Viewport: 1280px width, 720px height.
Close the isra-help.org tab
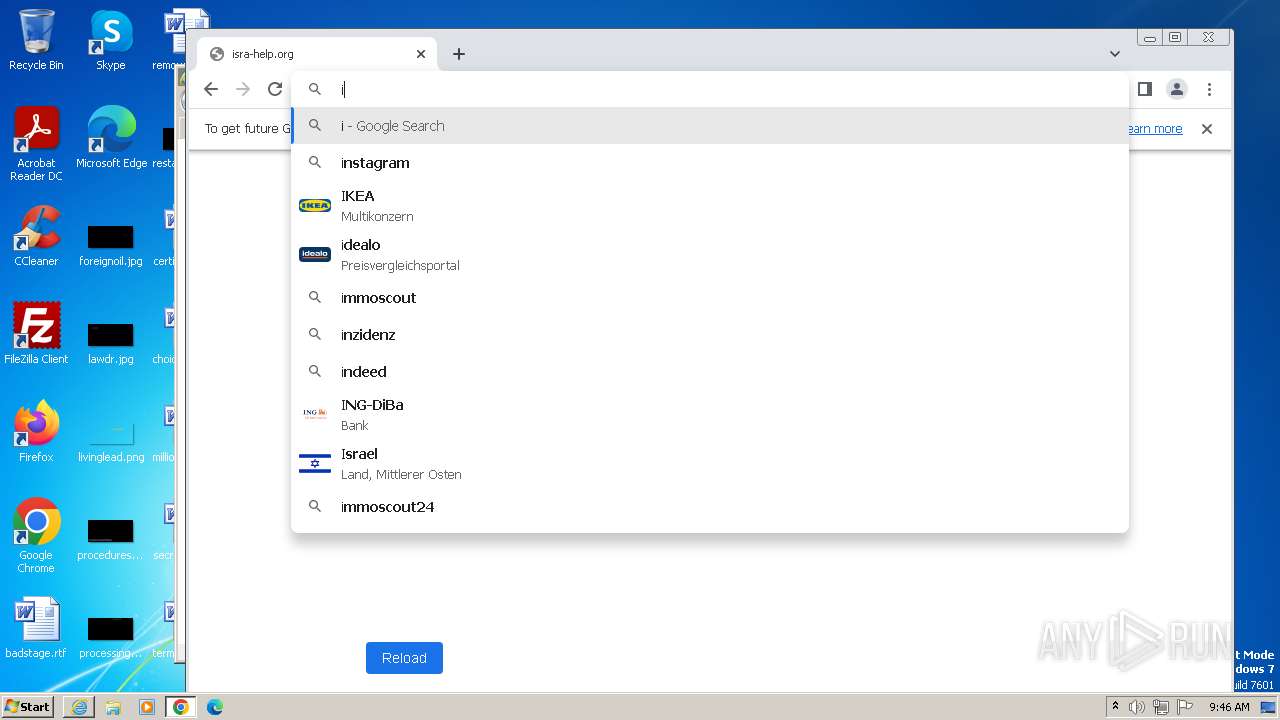[421, 54]
